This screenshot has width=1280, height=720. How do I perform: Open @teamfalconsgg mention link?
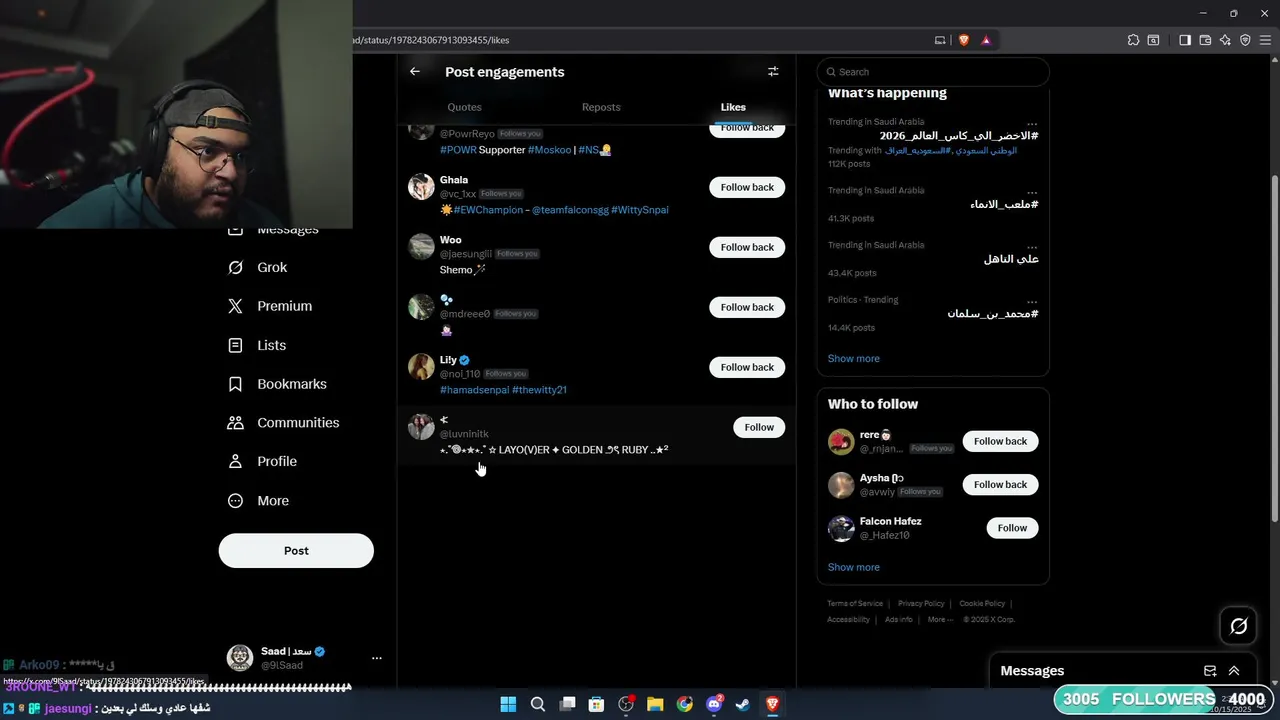pyautogui.click(x=569, y=210)
